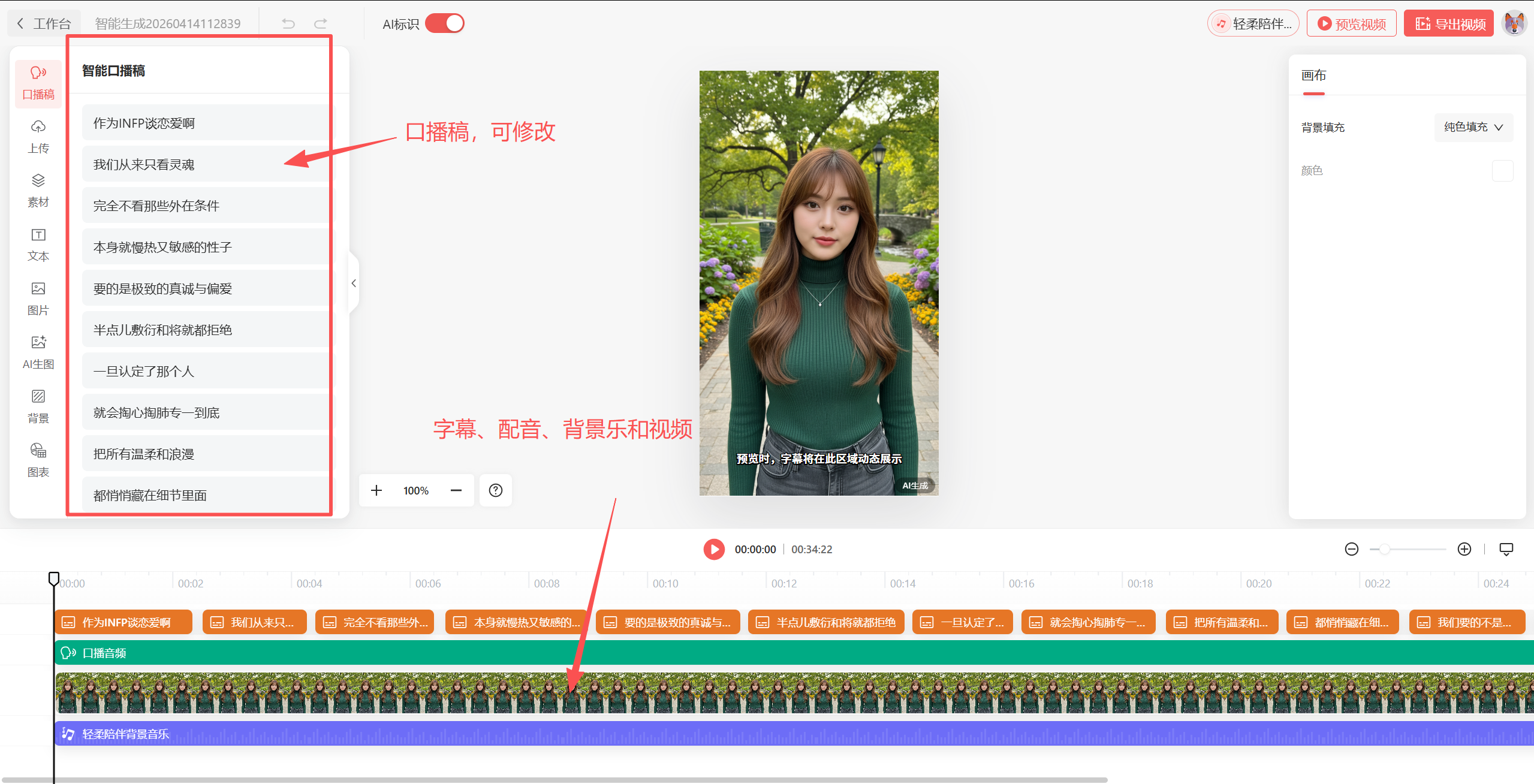Image resolution: width=1534 pixels, height=784 pixels.
Task: Click the timeline zoom-in plus icon
Action: tap(1464, 549)
